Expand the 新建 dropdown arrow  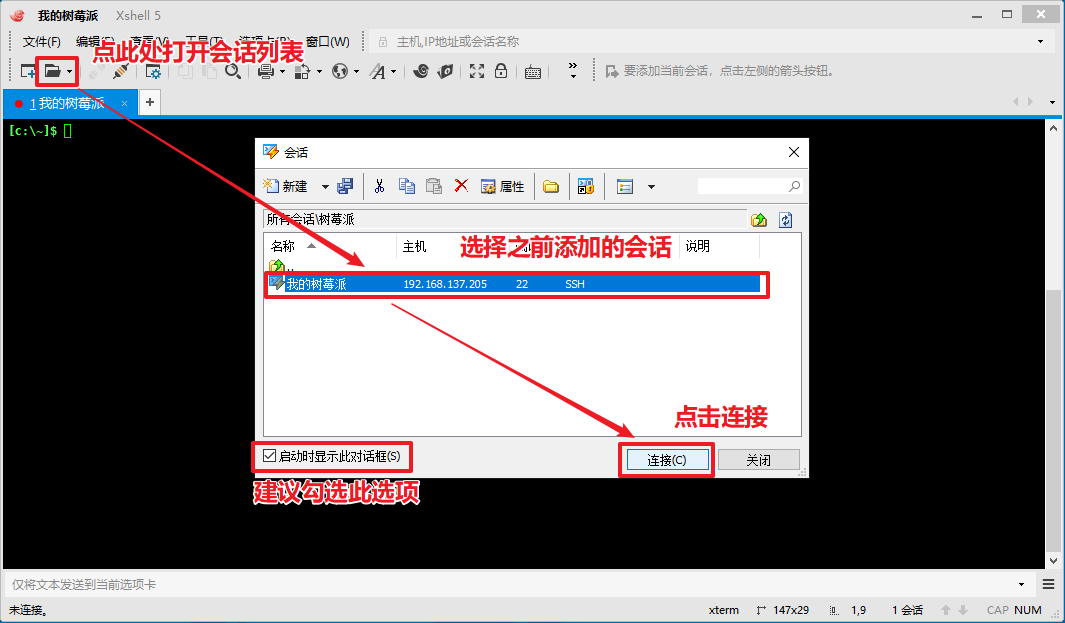[325, 187]
